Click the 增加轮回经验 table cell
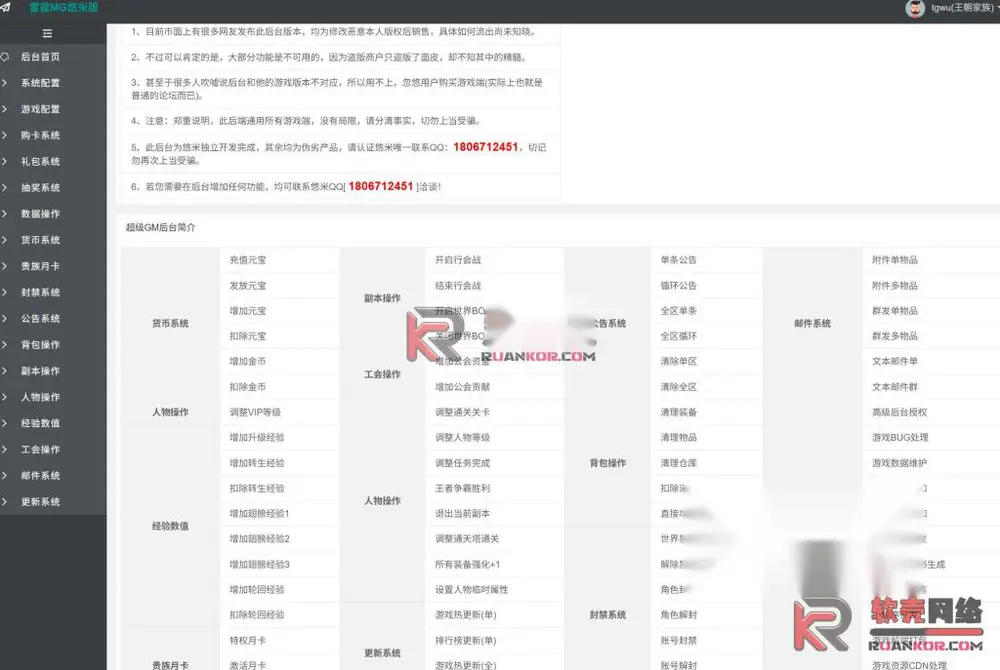This screenshot has width=1000, height=670. pos(279,590)
